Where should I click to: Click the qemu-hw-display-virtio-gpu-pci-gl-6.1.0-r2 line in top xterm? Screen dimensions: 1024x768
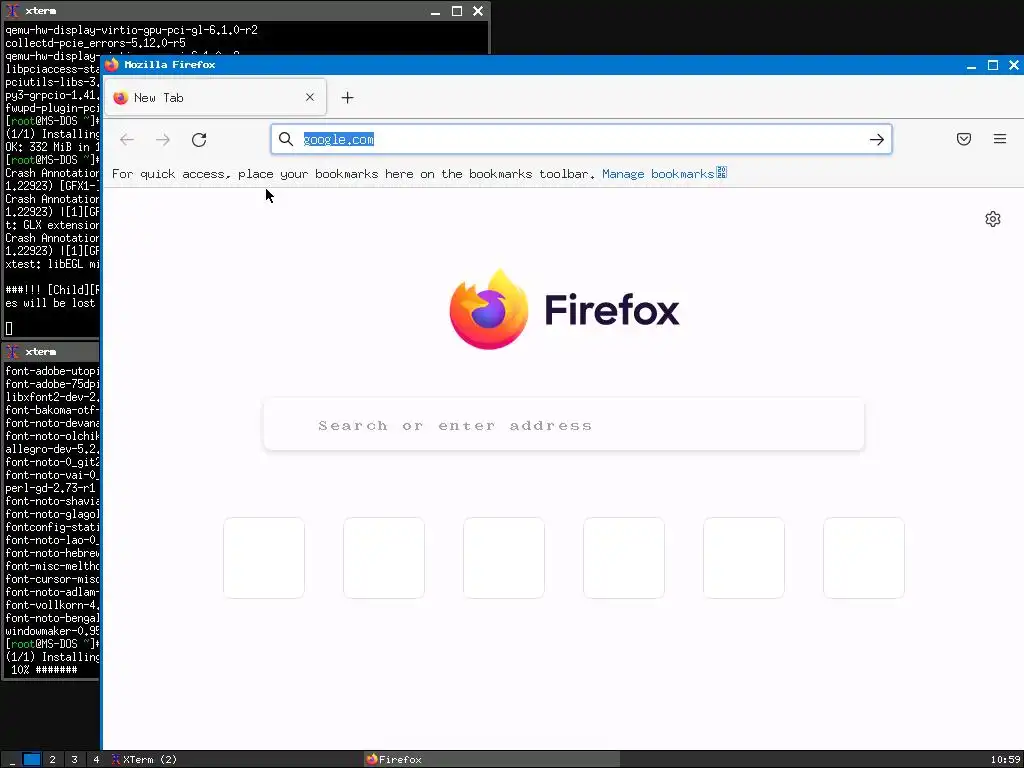pos(131,30)
